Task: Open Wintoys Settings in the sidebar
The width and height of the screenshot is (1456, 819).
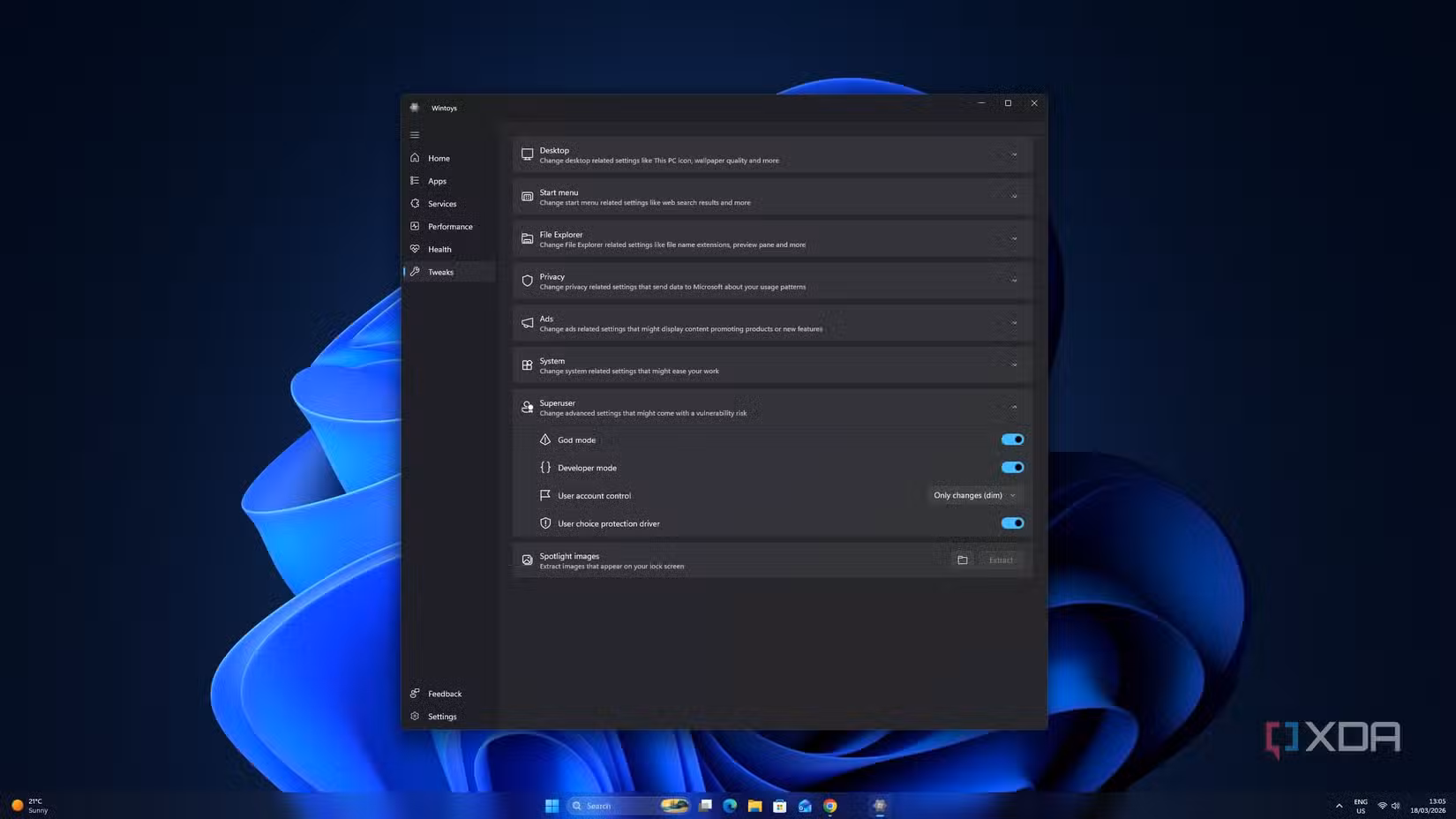Action: (x=448, y=717)
